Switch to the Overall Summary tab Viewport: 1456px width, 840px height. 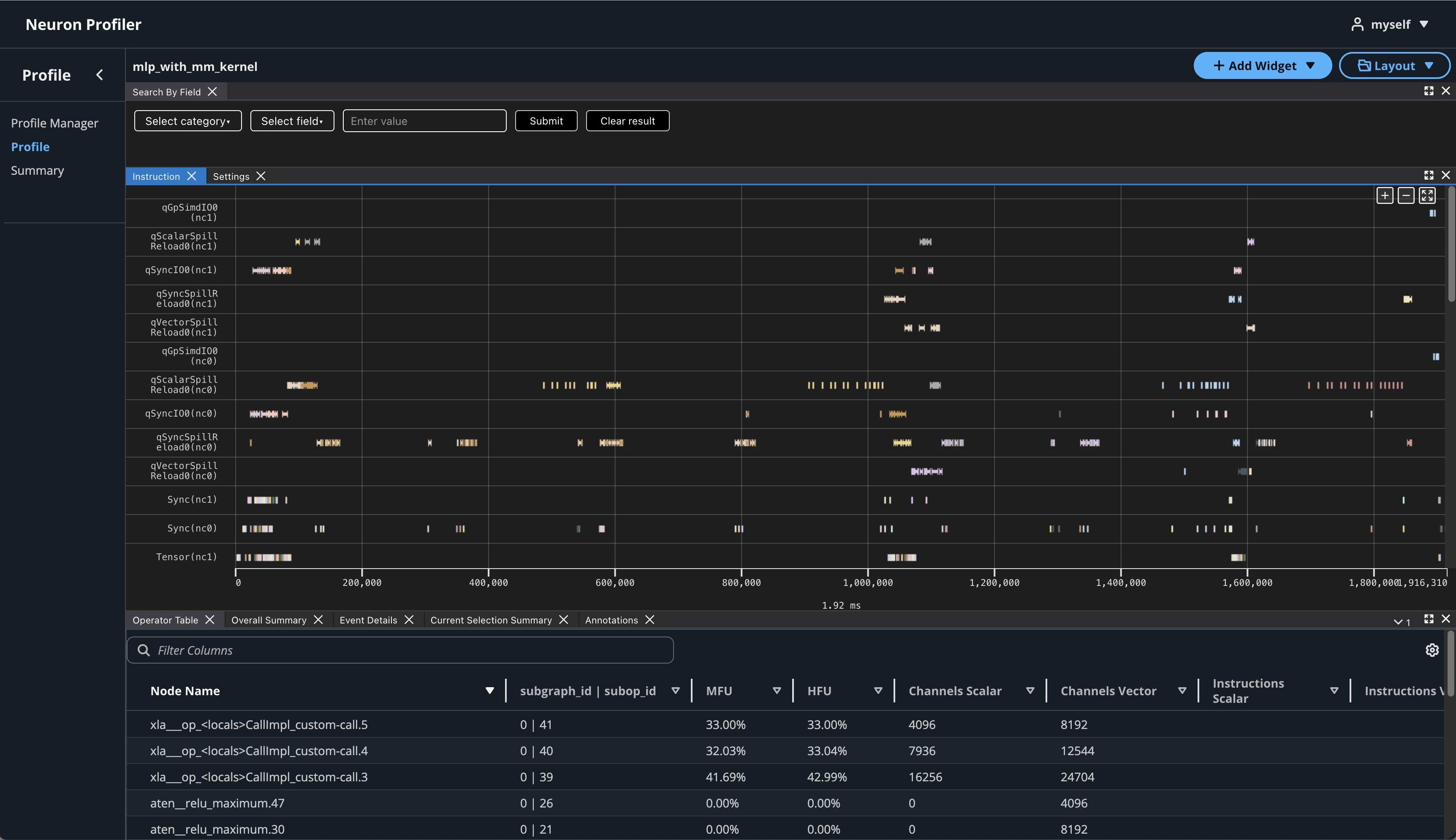click(x=268, y=620)
